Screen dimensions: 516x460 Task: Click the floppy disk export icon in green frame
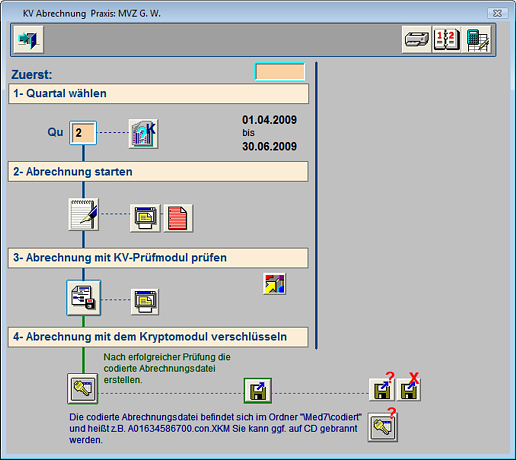pyautogui.click(x=258, y=391)
